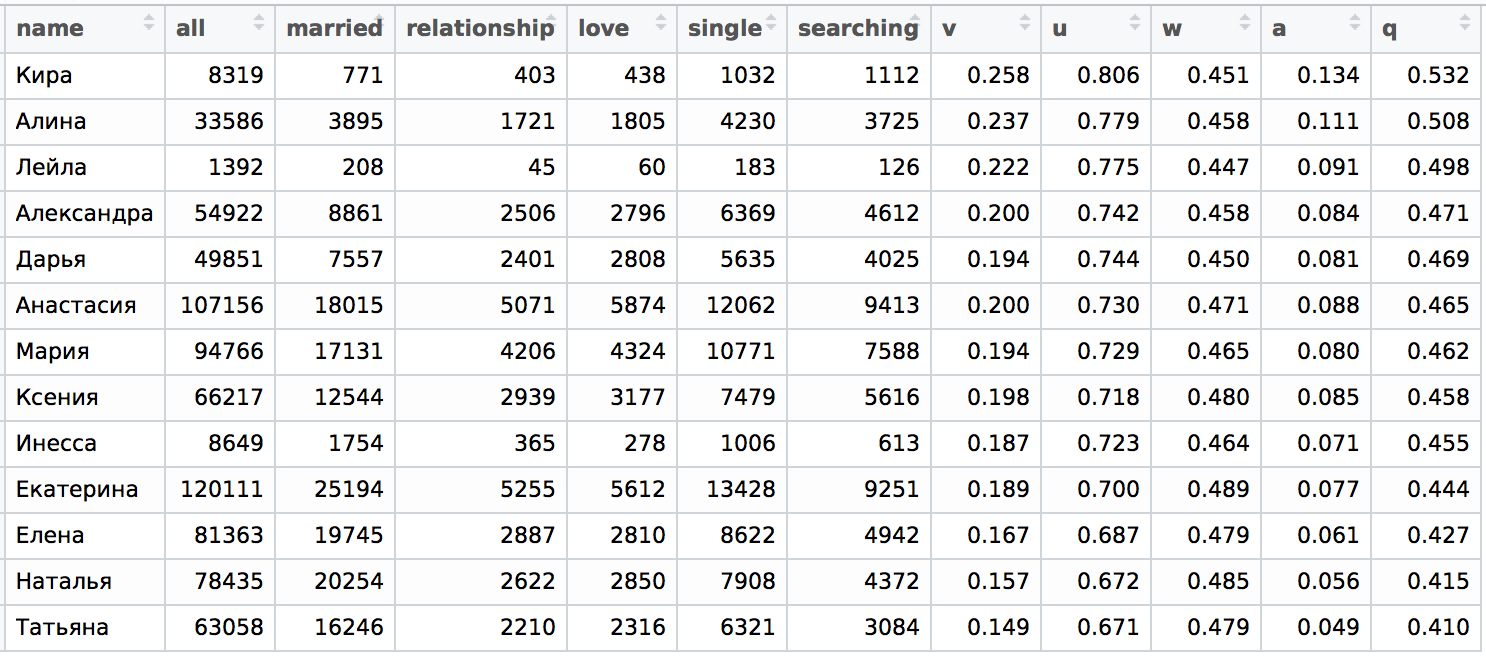Sort by the 'all' column icon
This screenshot has height=656, width=1486.
[x=260, y=21]
